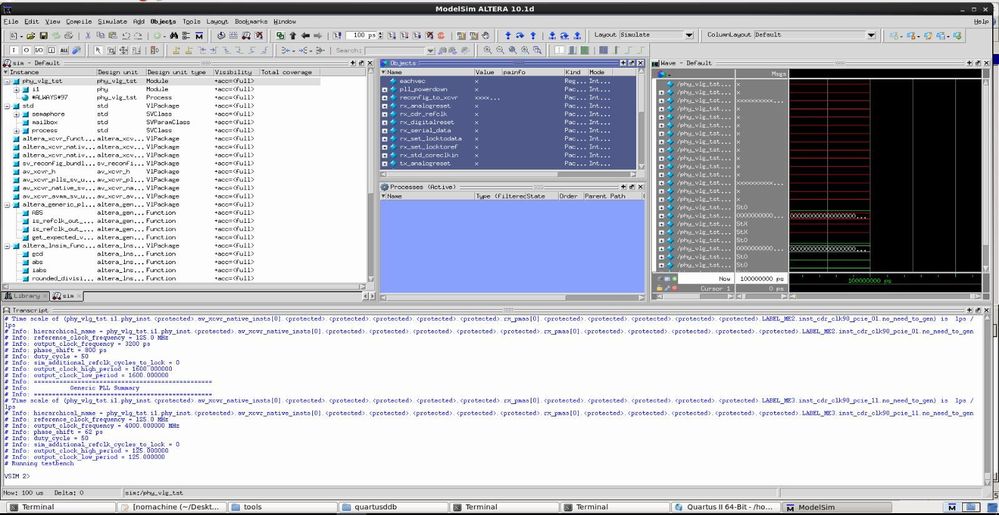The height and width of the screenshot is (515, 999).
Task: Expand reconfig_to_xcvr in Objects panel
Action: click(385, 98)
